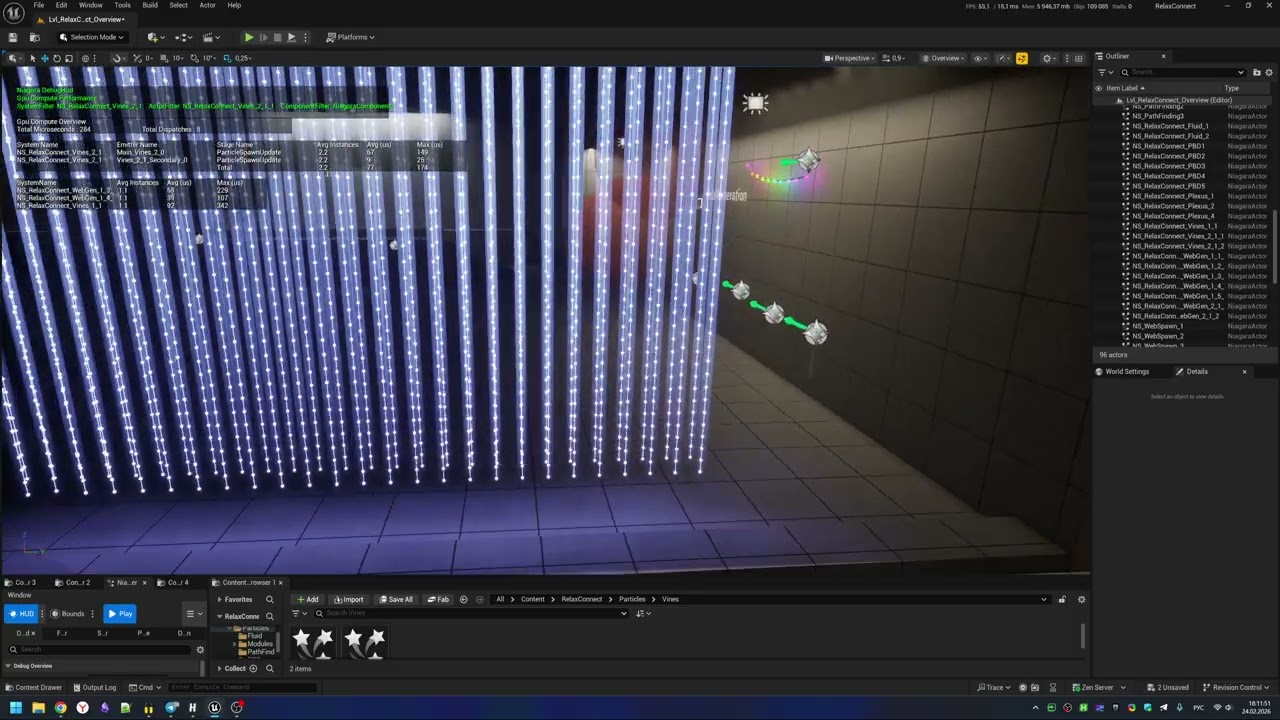The width and height of the screenshot is (1280, 720).
Task: Switch to the World Settings tab
Action: pos(1123,372)
